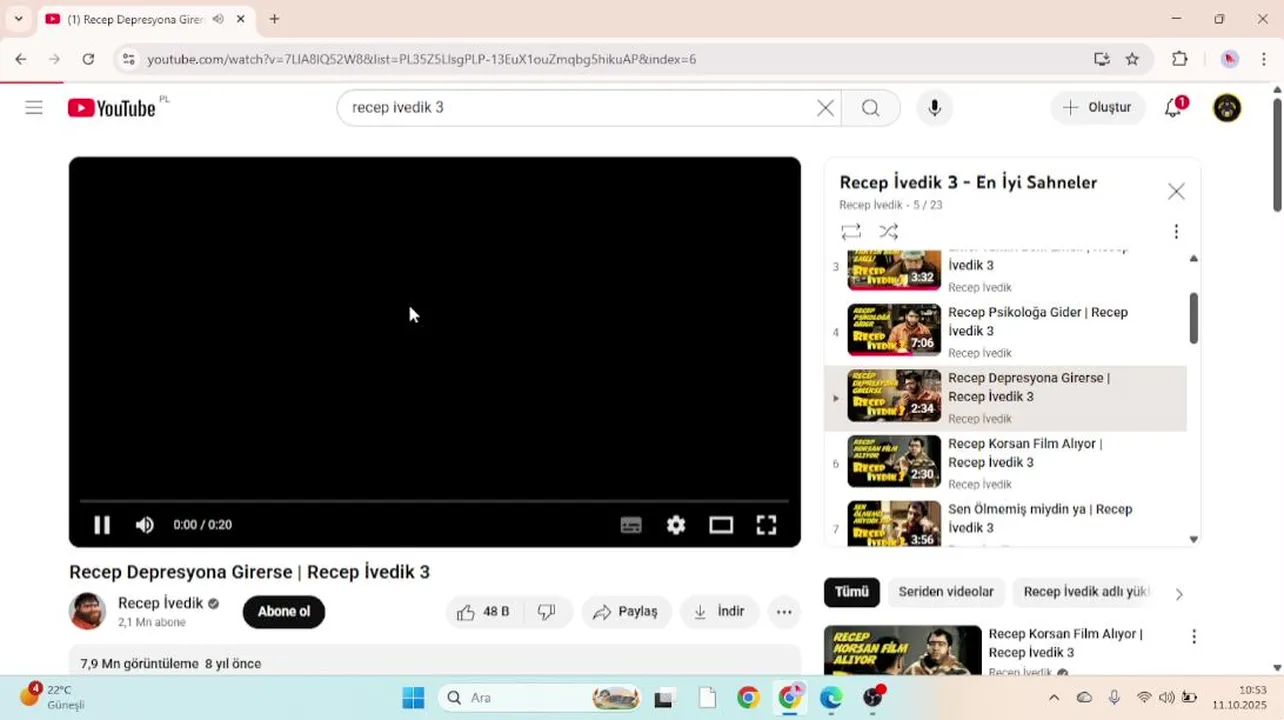Subscribe with the Abone ol button

(x=284, y=612)
